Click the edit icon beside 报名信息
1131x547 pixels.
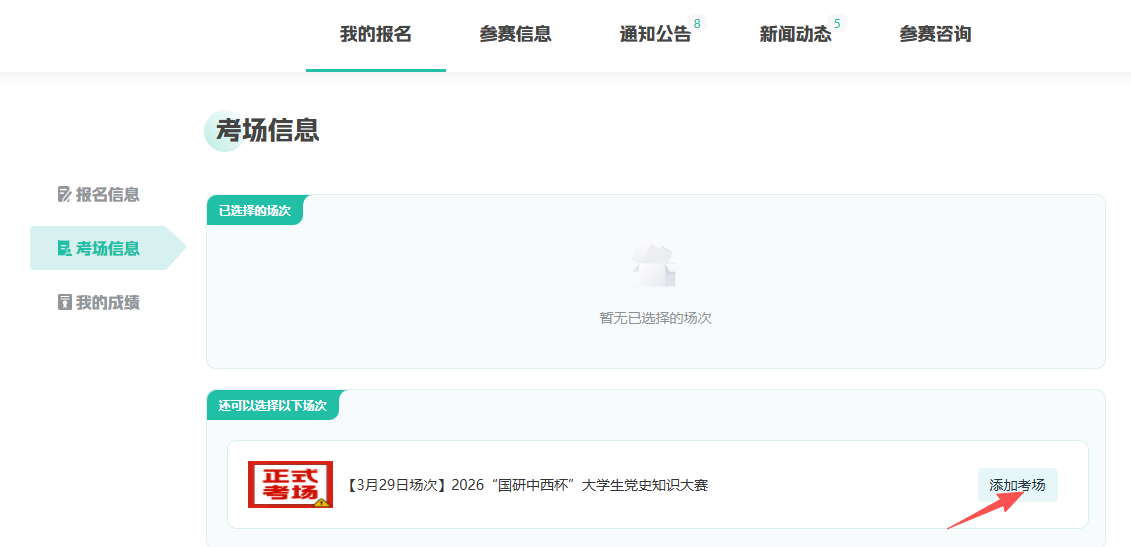point(65,194)
